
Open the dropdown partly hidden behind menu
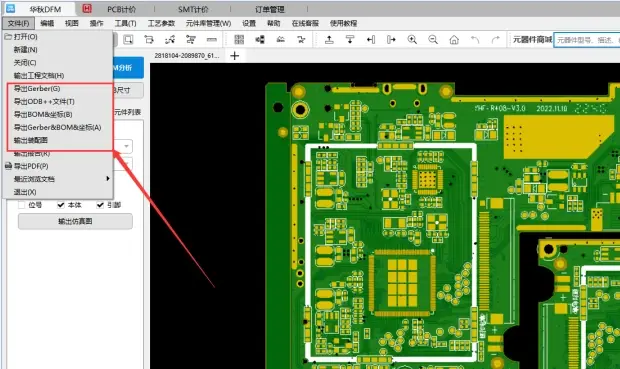click(x=126, y=146)
